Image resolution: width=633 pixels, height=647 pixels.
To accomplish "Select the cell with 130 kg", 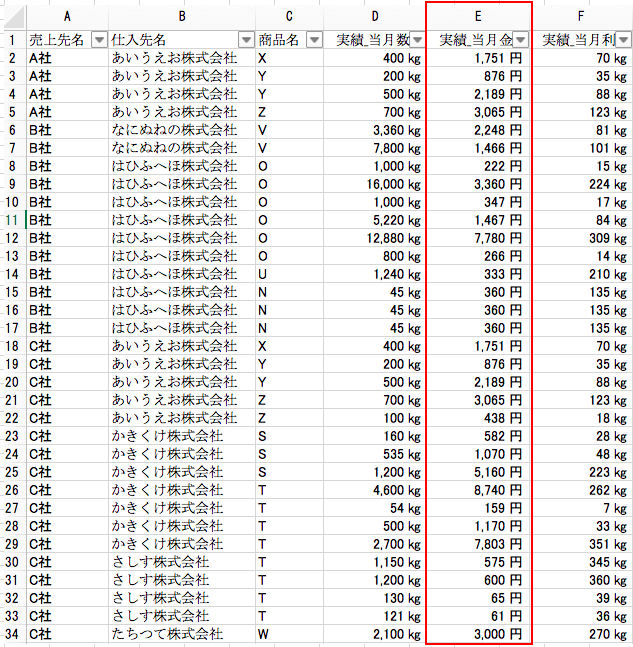I will tap(375, 598).
